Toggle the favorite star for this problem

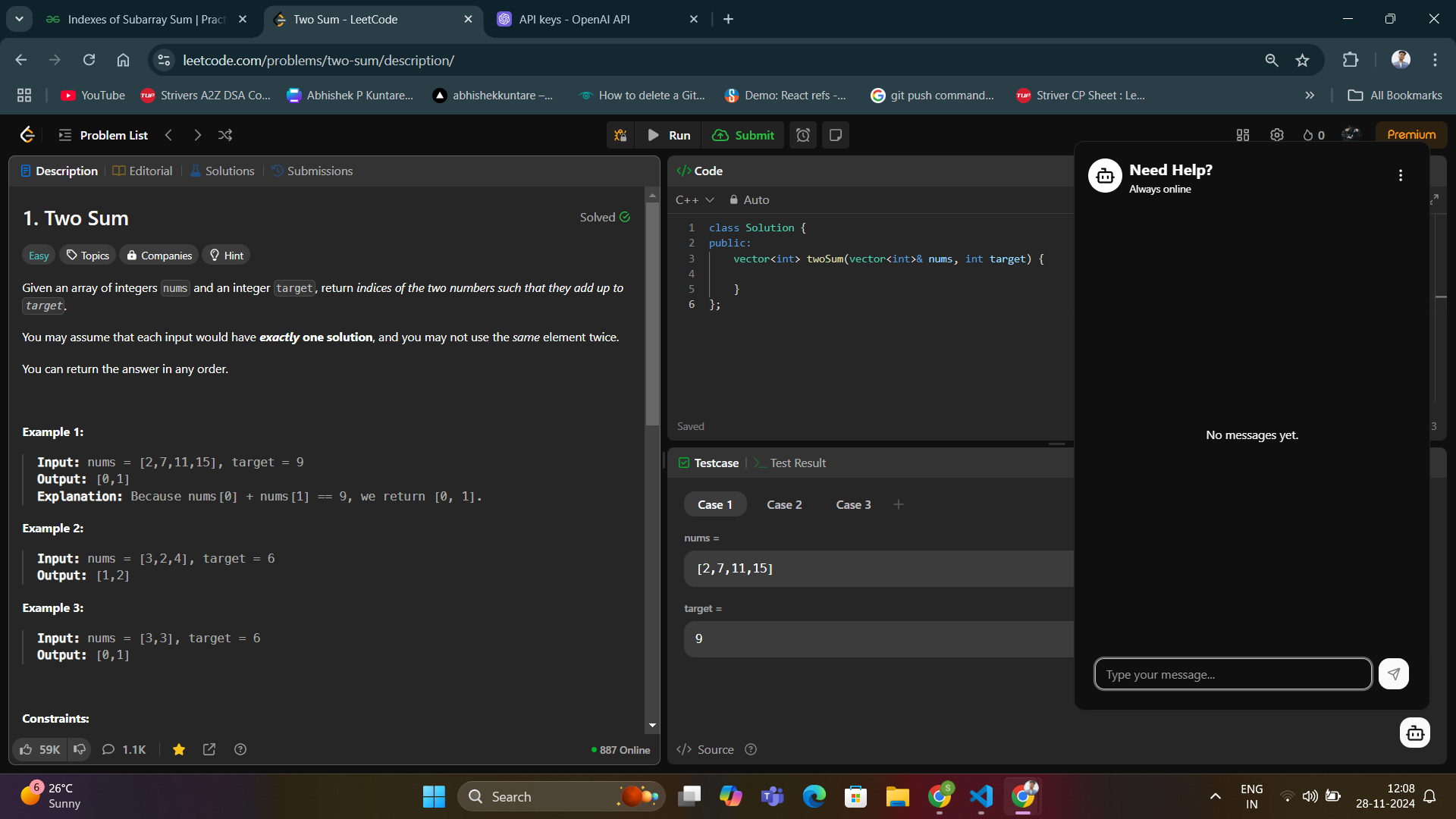[x=179, y=749]
